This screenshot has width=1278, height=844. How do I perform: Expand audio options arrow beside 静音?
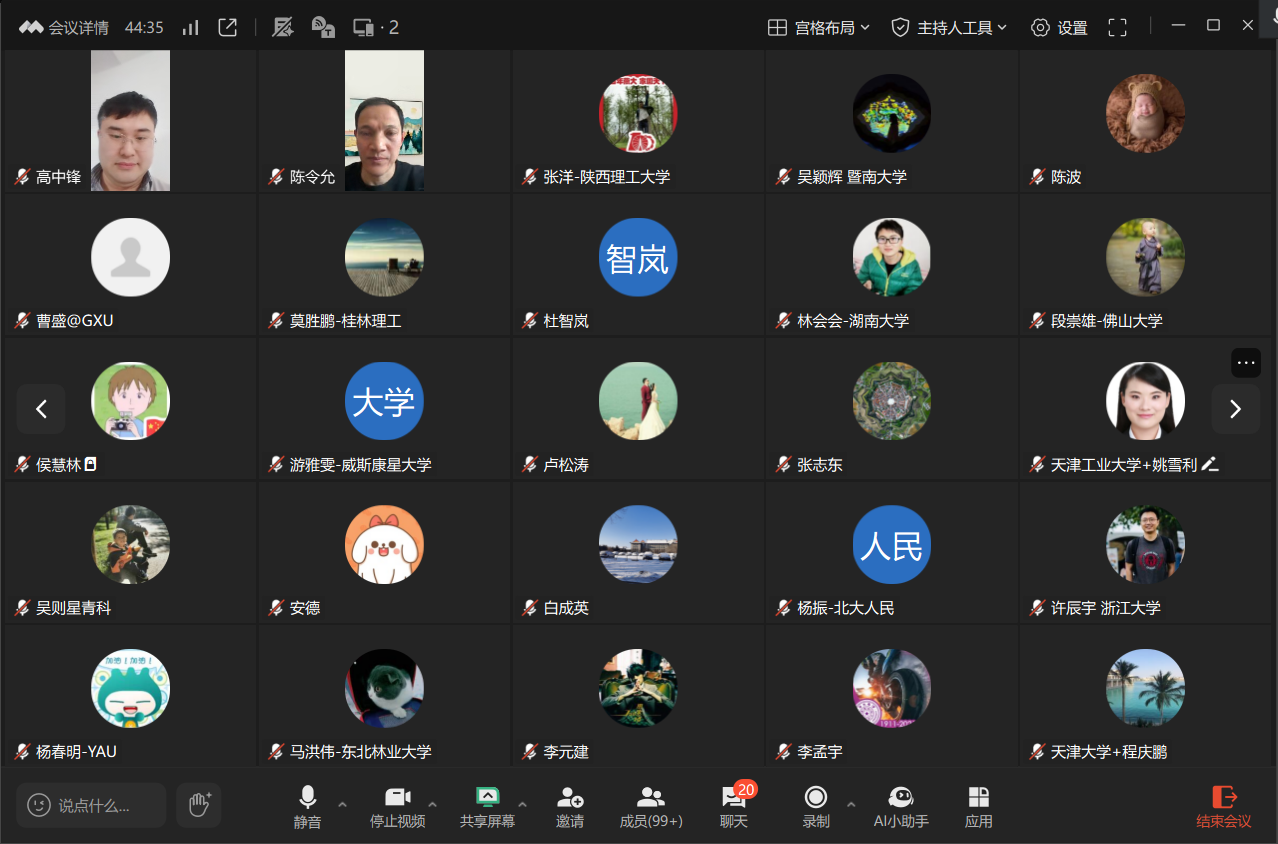click(x=342, y=804)
